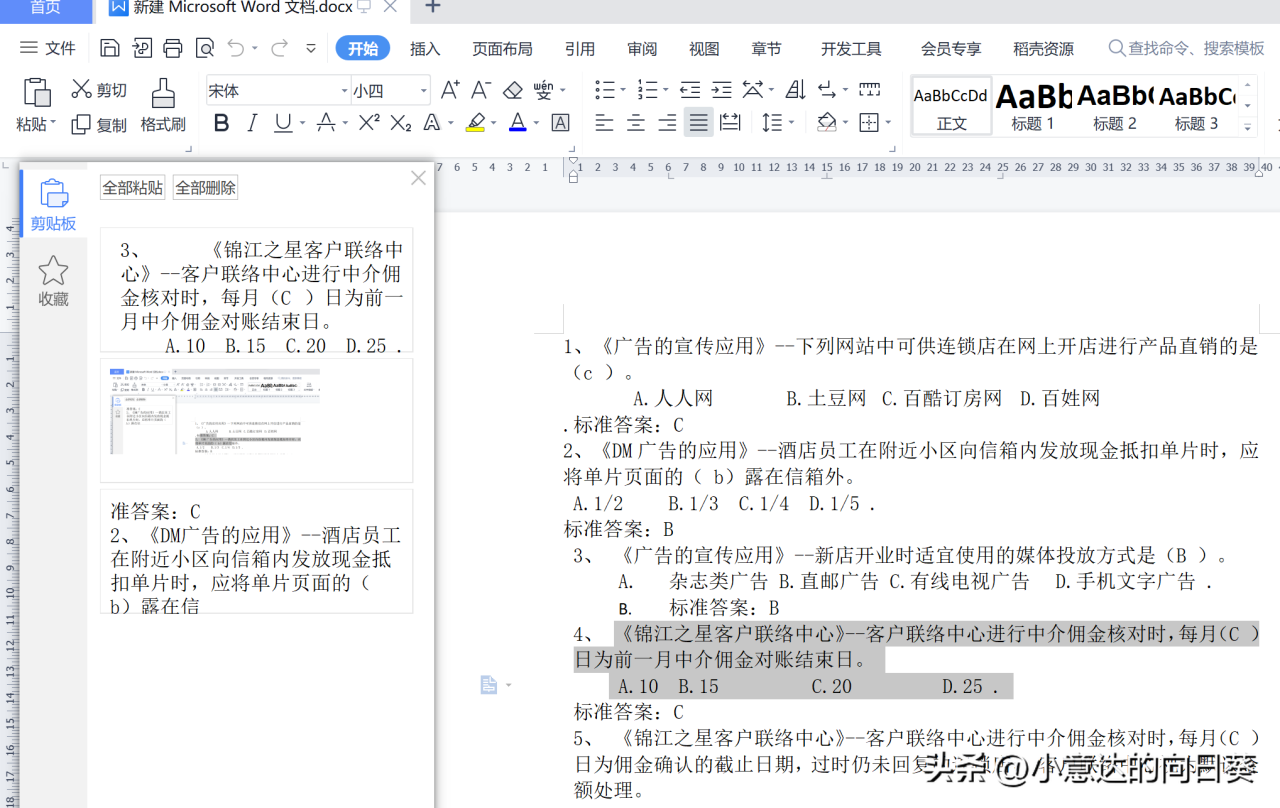Screen dimensions: 1280x808
Task: Open the bullet list dropdown arrow
Action: pos(623,91)
